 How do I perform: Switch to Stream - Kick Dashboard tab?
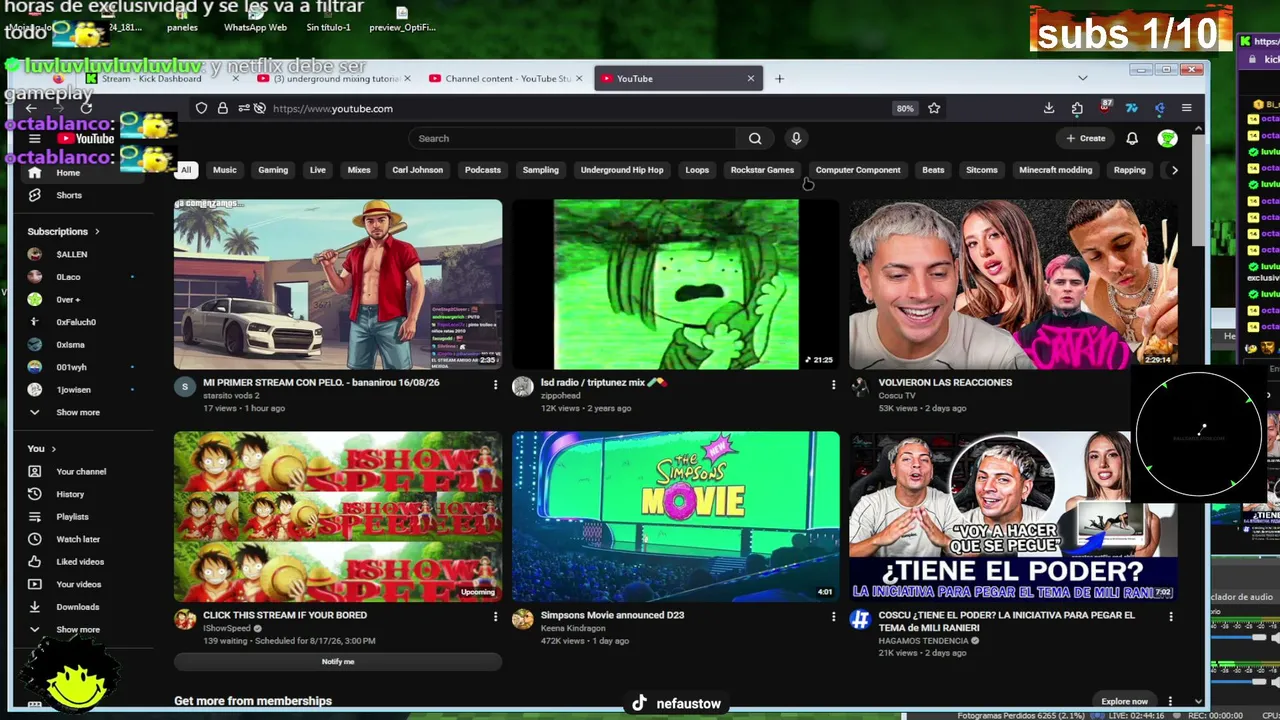point(151,78)
